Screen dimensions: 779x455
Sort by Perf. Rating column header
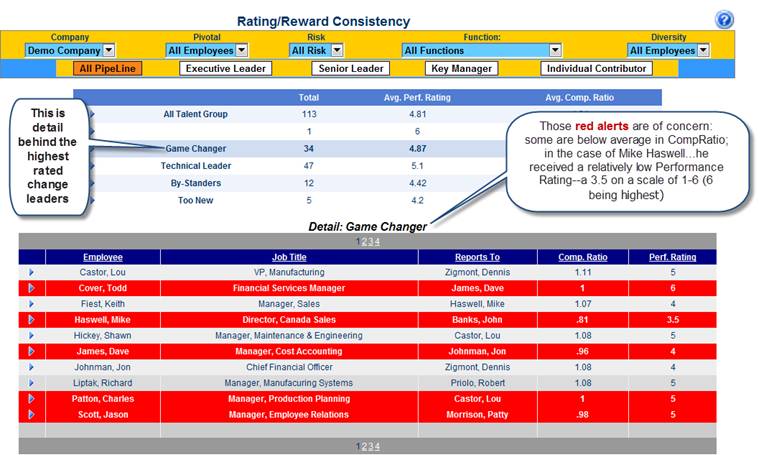673,257
